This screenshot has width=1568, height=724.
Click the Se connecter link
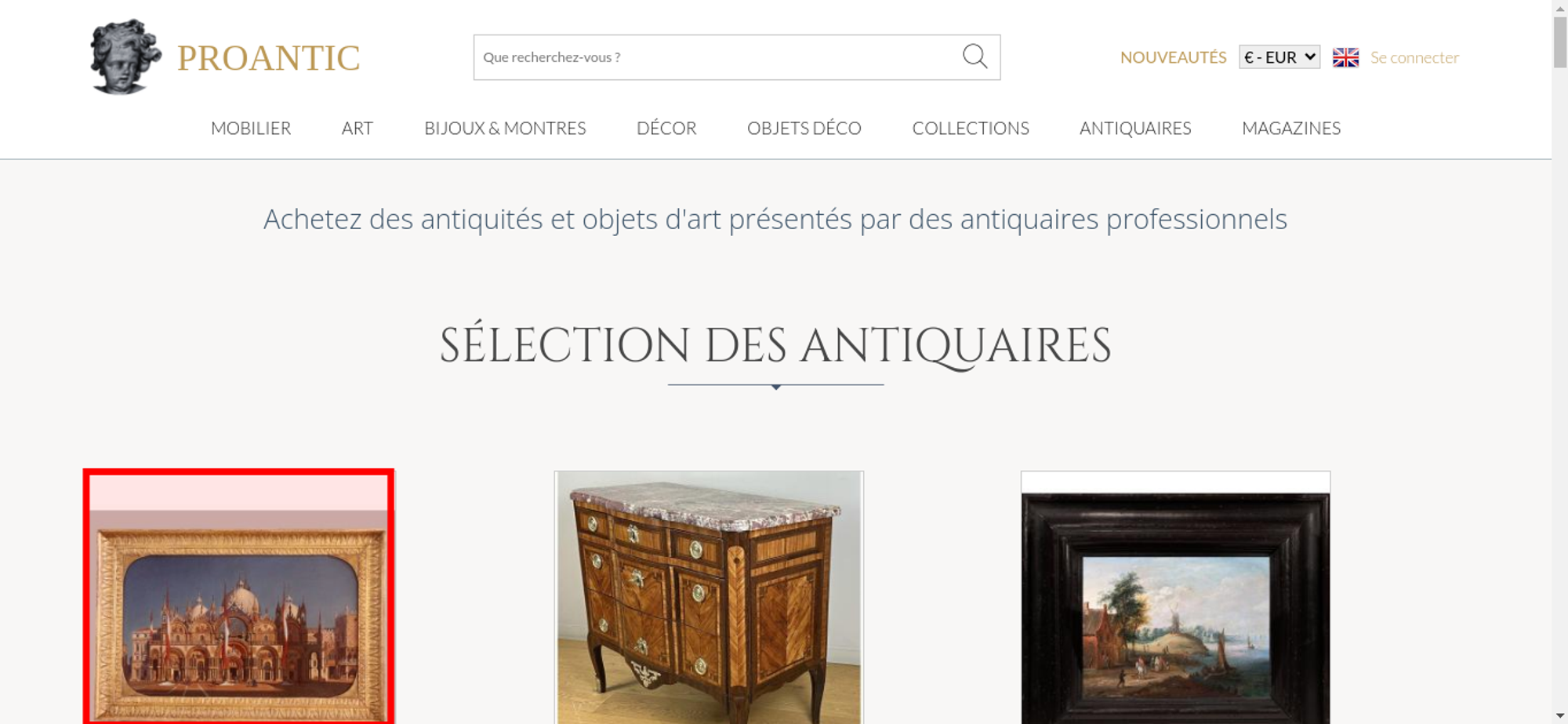1414,57
